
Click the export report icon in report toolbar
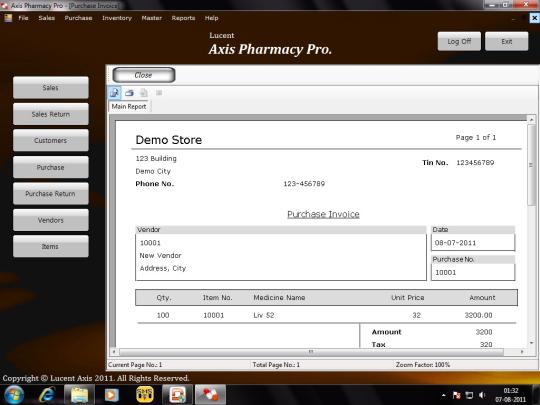[x=115, y=93]
